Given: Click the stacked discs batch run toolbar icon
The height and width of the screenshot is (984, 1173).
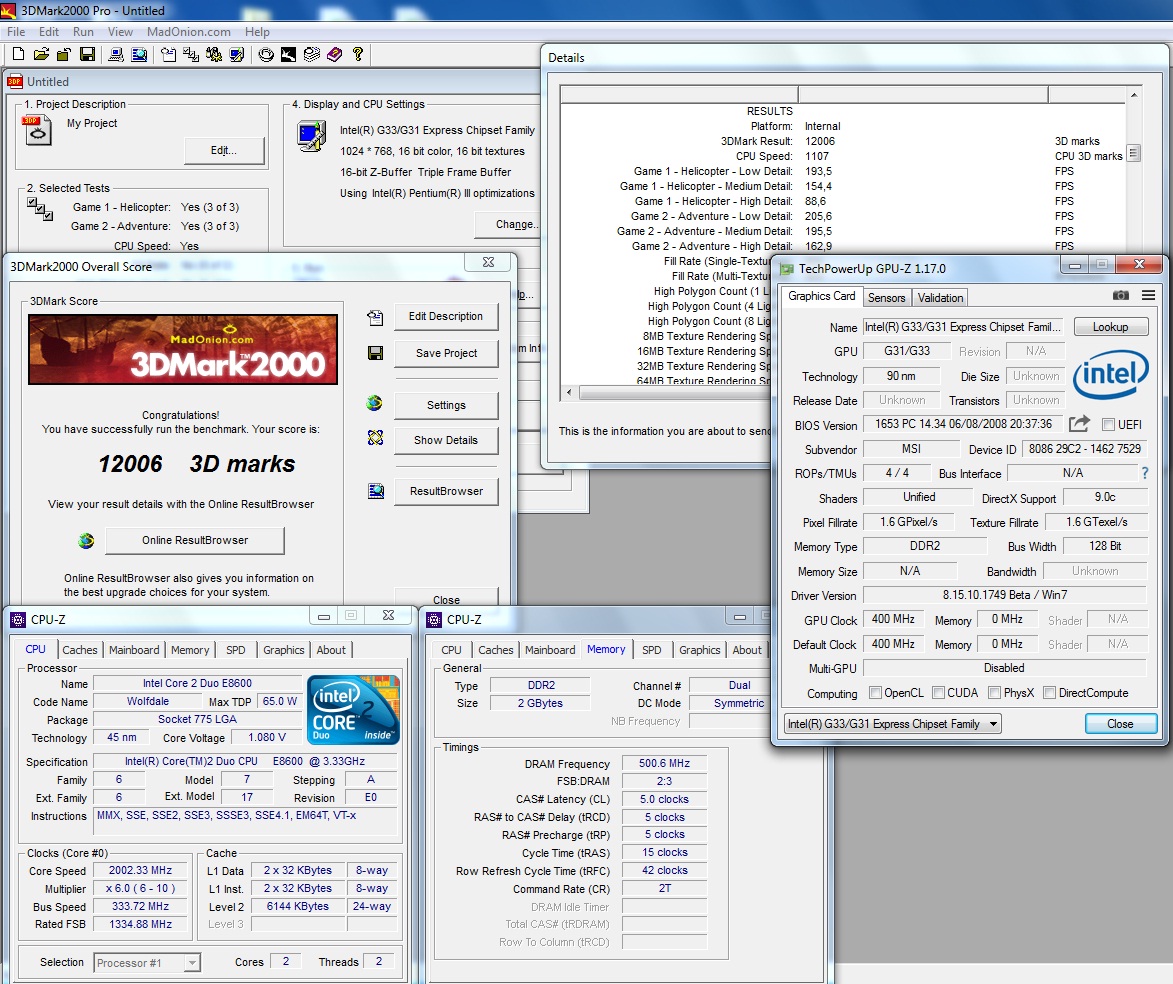Looking at the screenshot, I should [312, 54].
